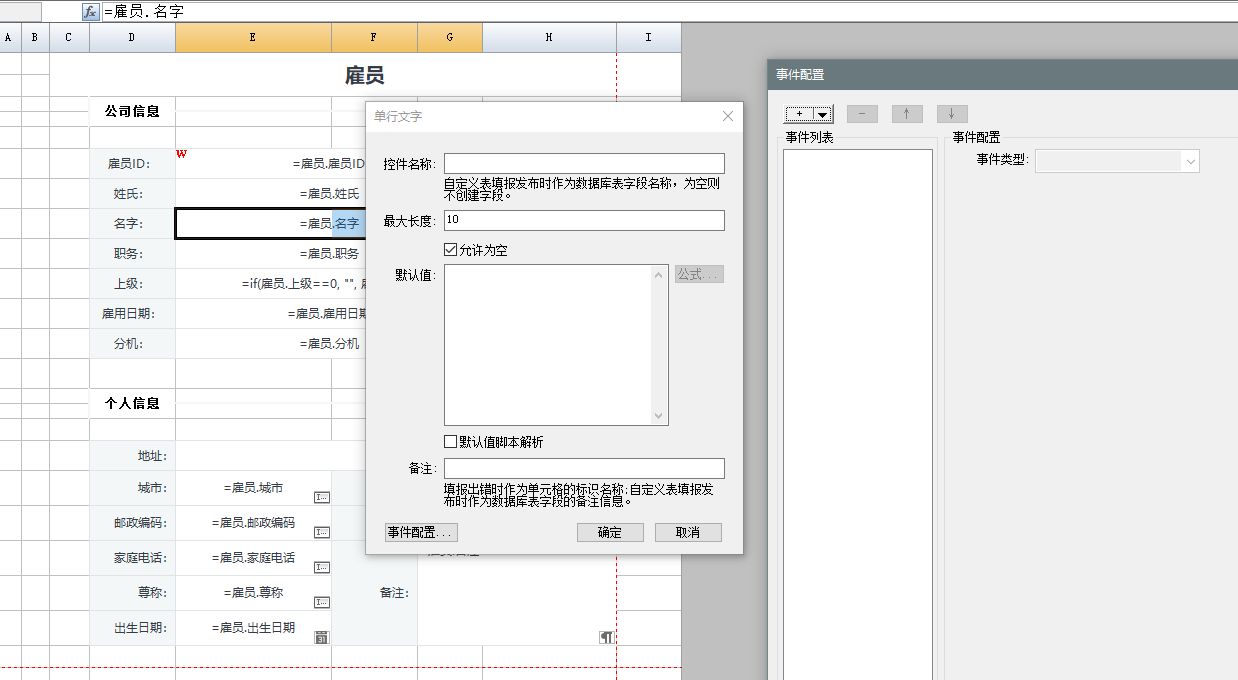
Task: Click the paragraph widget icon in 备注 cell
Action: click(606, 637)
